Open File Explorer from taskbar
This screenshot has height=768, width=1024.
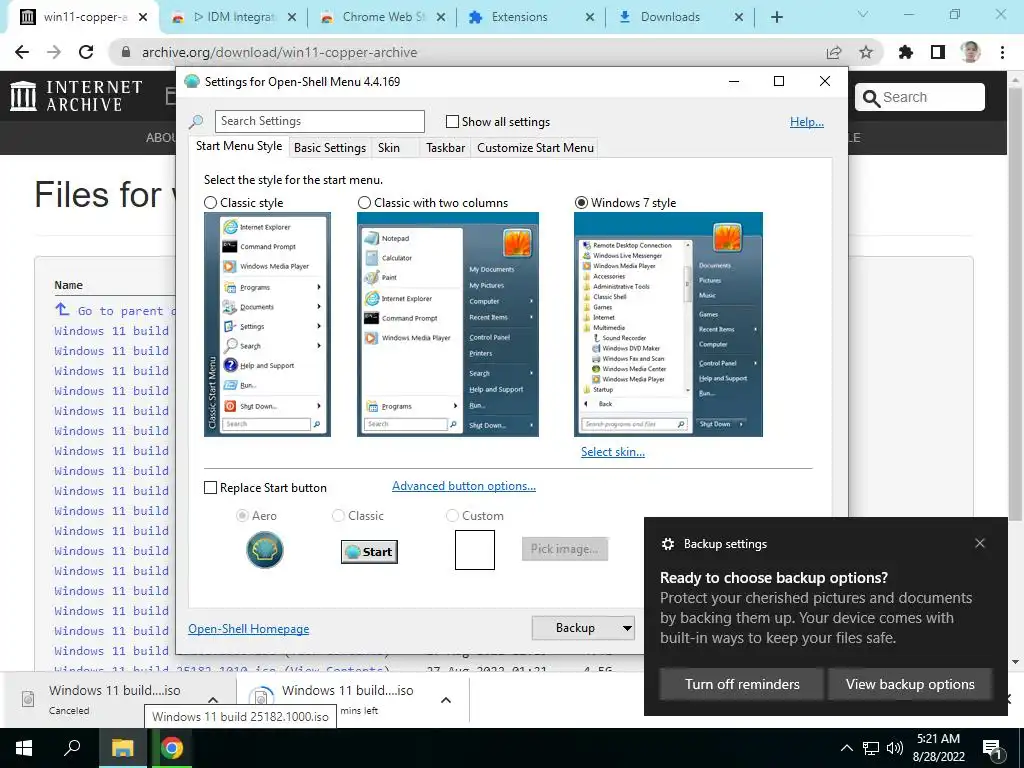(122, 748)
